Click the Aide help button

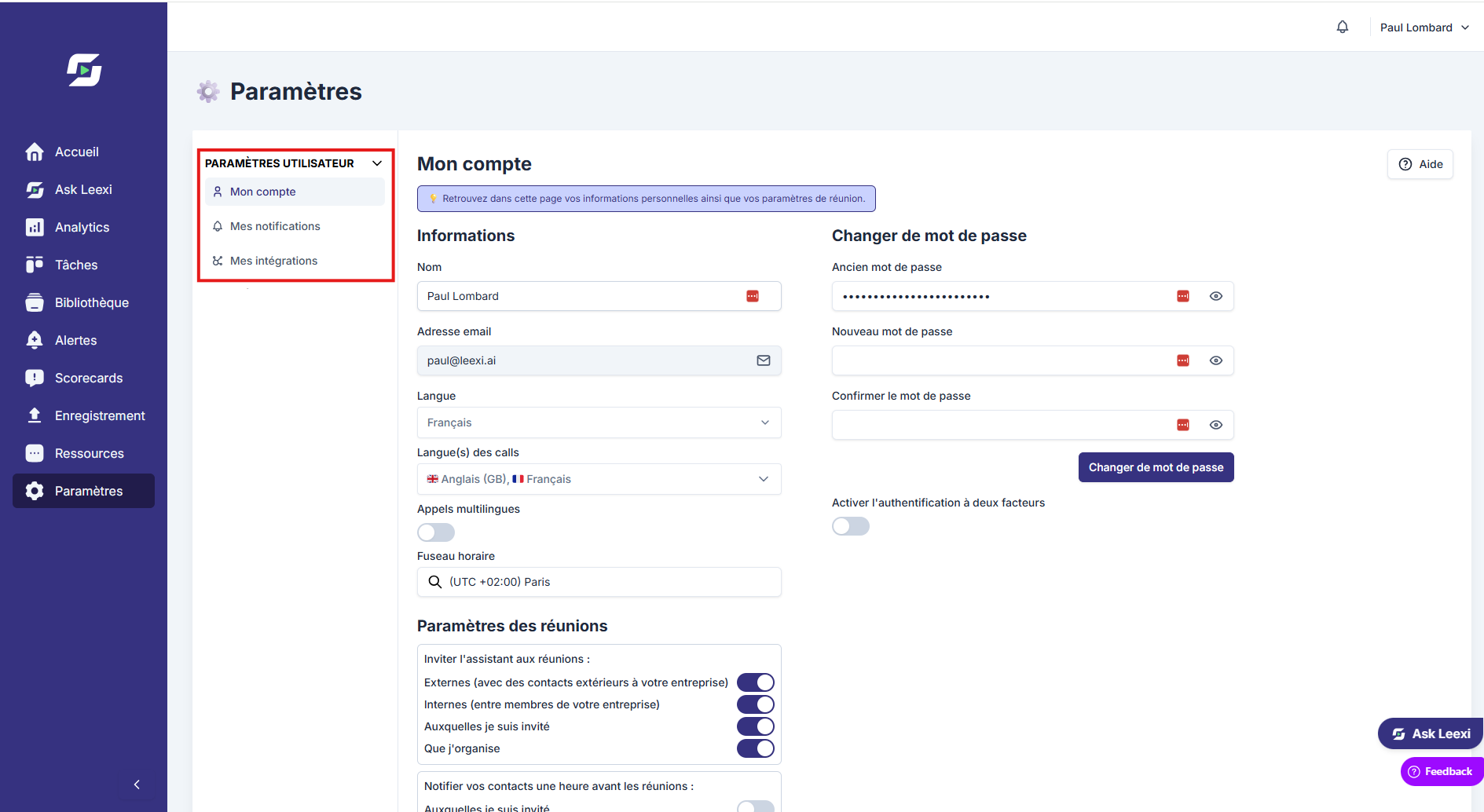click(1420, 164)
